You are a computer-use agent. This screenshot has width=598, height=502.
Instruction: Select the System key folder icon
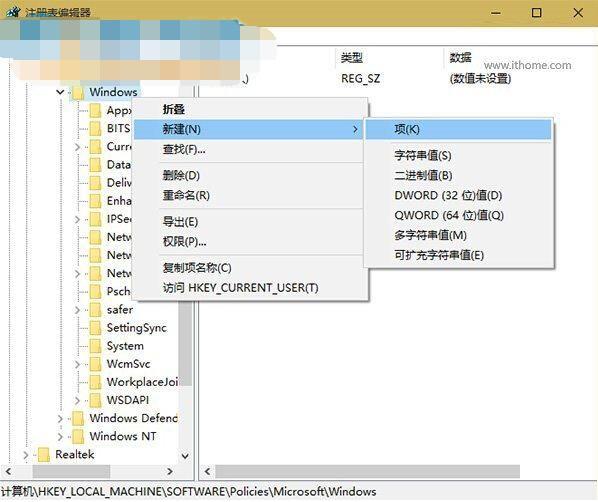tap(95, 346)
